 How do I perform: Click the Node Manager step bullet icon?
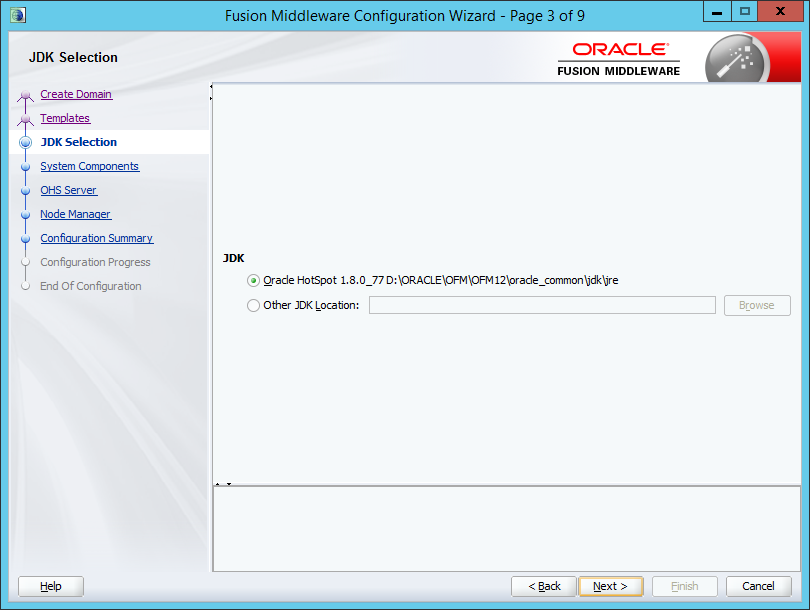(x=26, y=215)
